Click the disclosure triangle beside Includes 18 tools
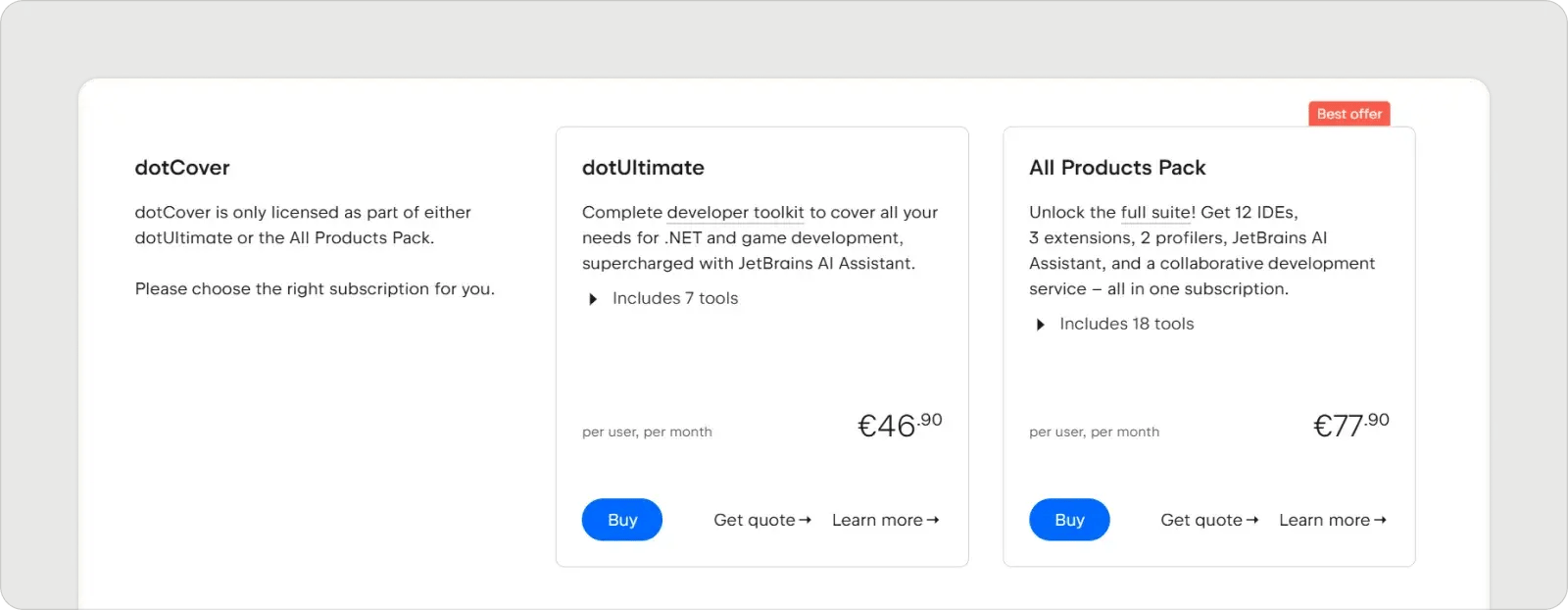The width and height of the screenshot is (1568, 610). (1040, 324)
